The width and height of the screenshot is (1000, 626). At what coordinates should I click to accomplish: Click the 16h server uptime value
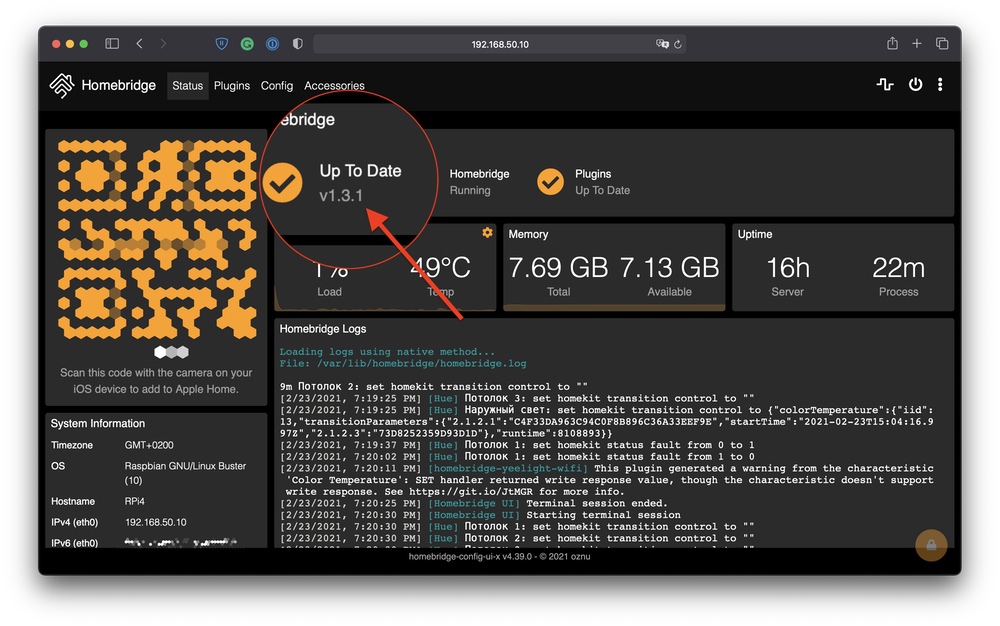[x=788, y=268]
